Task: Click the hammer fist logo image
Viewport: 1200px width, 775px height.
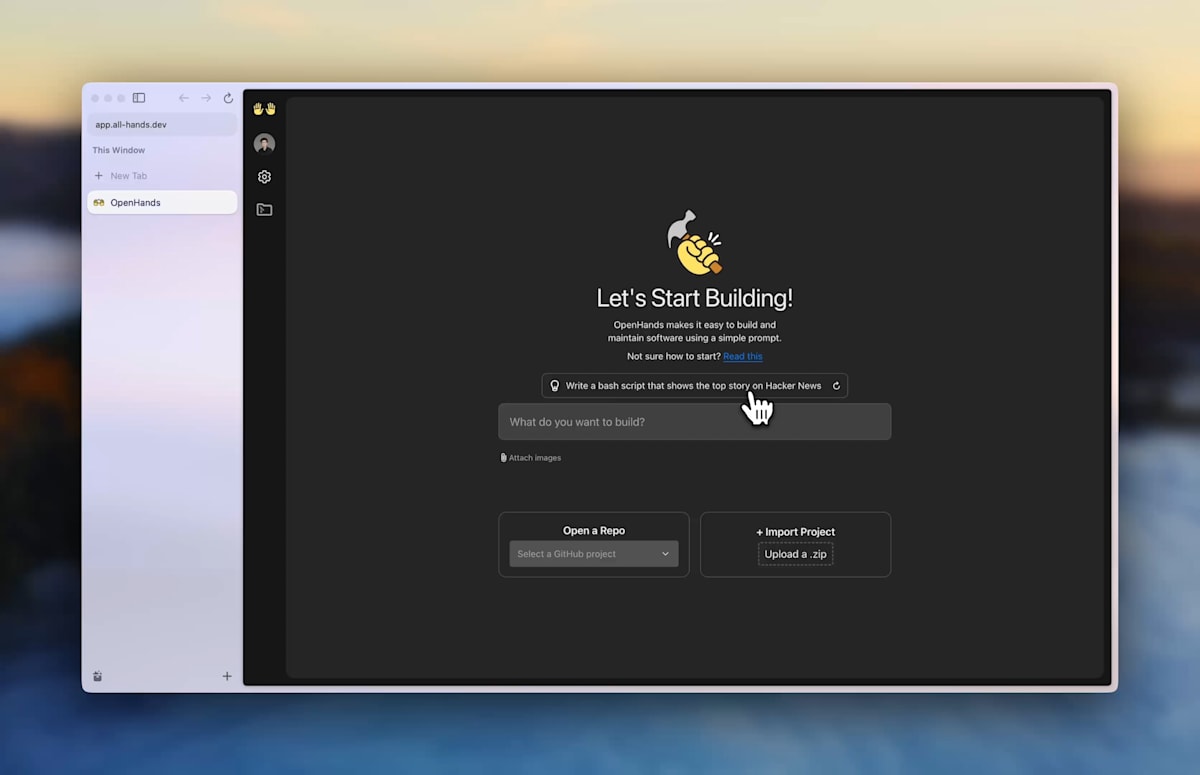Action: (695, 242)
